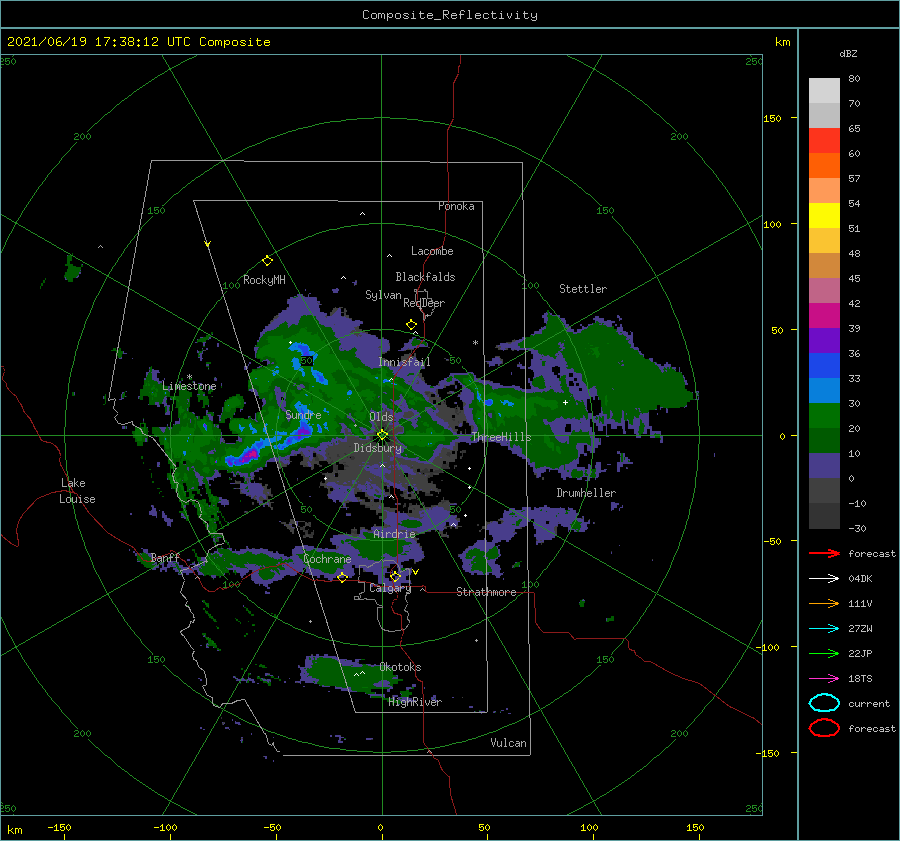Click the Sundre city label
900x841 pixels.
coord(303,414)
